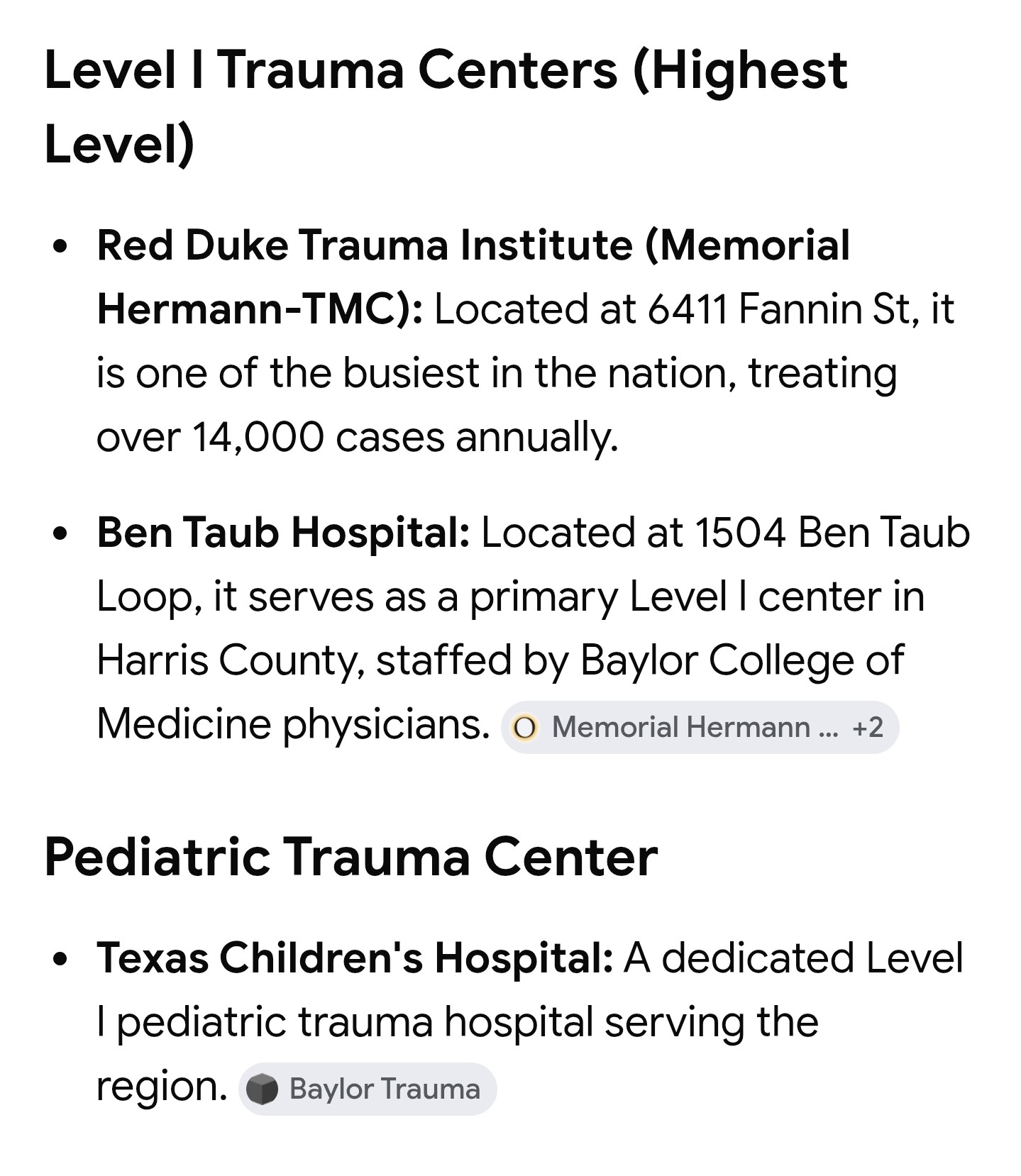This screenshot has width=1021, height=1176.
Task: Click the pediatric trauma hospital description line
Action: click(457, 1022)
